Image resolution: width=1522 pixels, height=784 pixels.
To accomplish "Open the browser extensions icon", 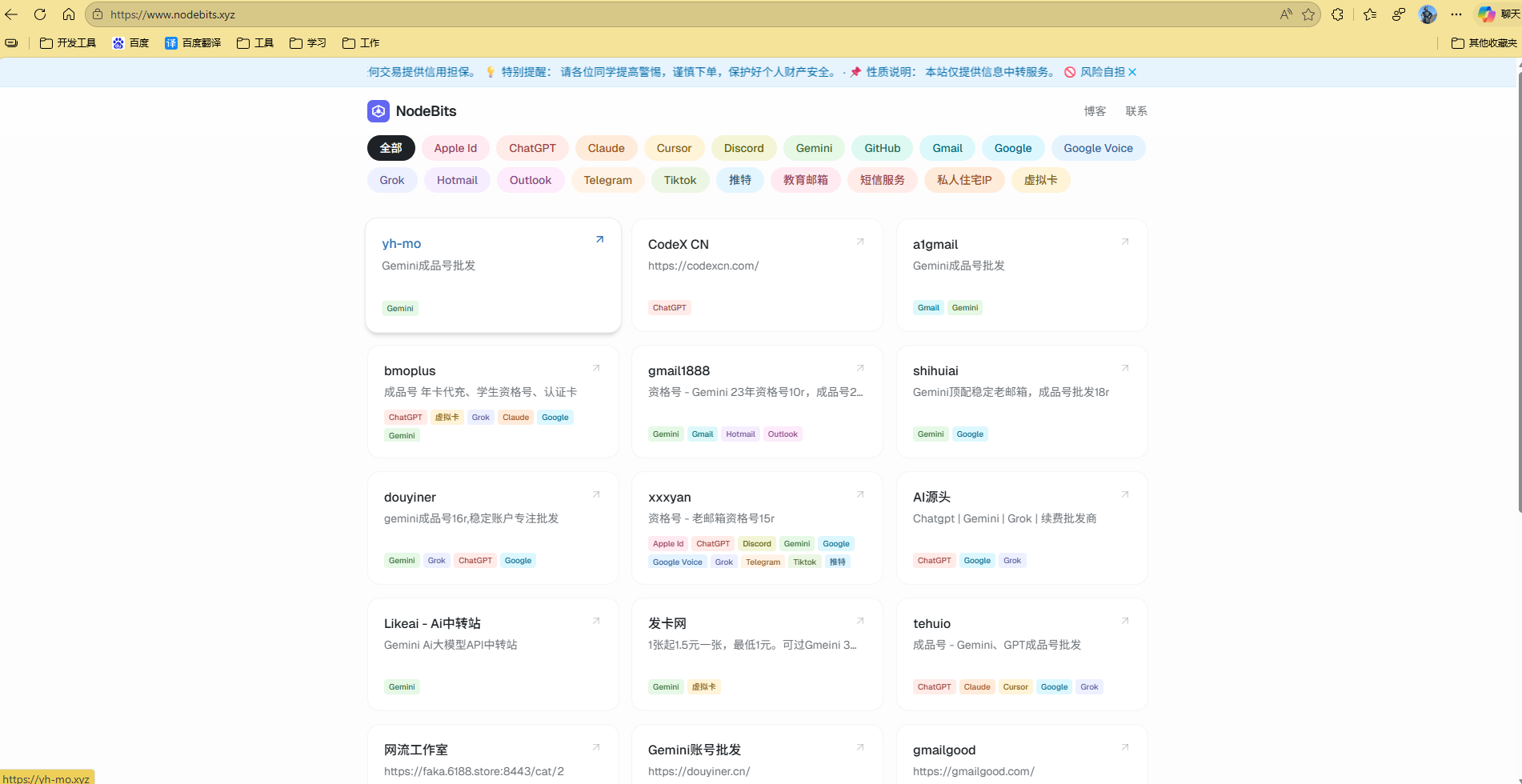I will click(x=1337, y=14).
